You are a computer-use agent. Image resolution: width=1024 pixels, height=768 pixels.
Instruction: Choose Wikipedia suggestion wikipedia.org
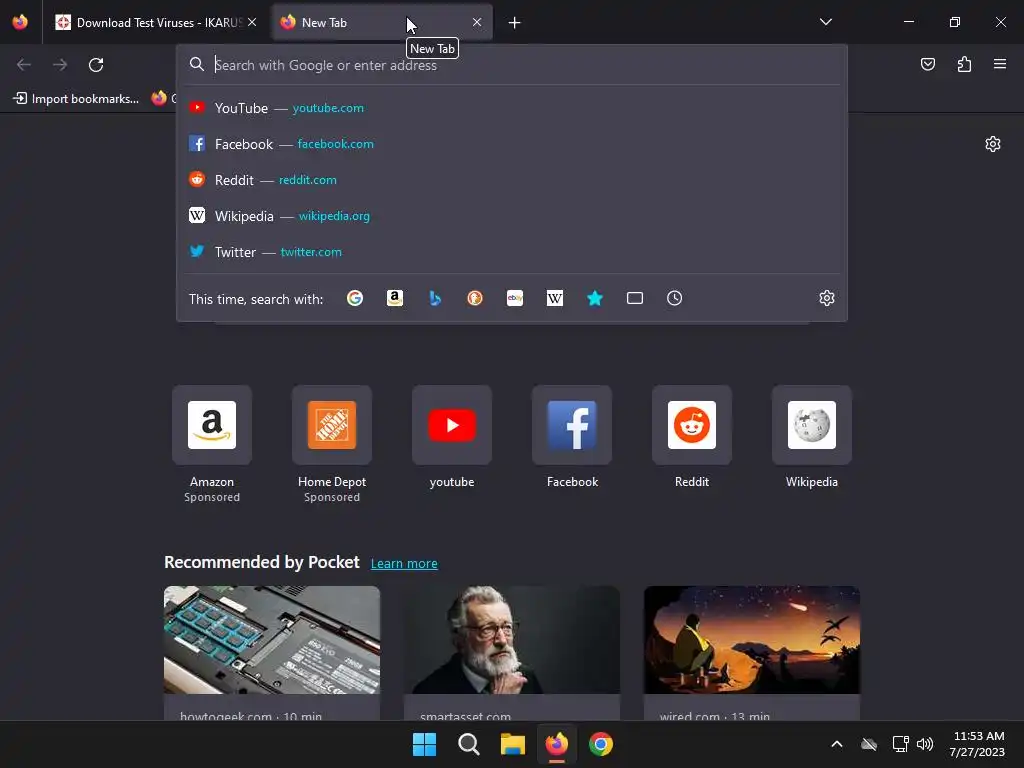512,216
